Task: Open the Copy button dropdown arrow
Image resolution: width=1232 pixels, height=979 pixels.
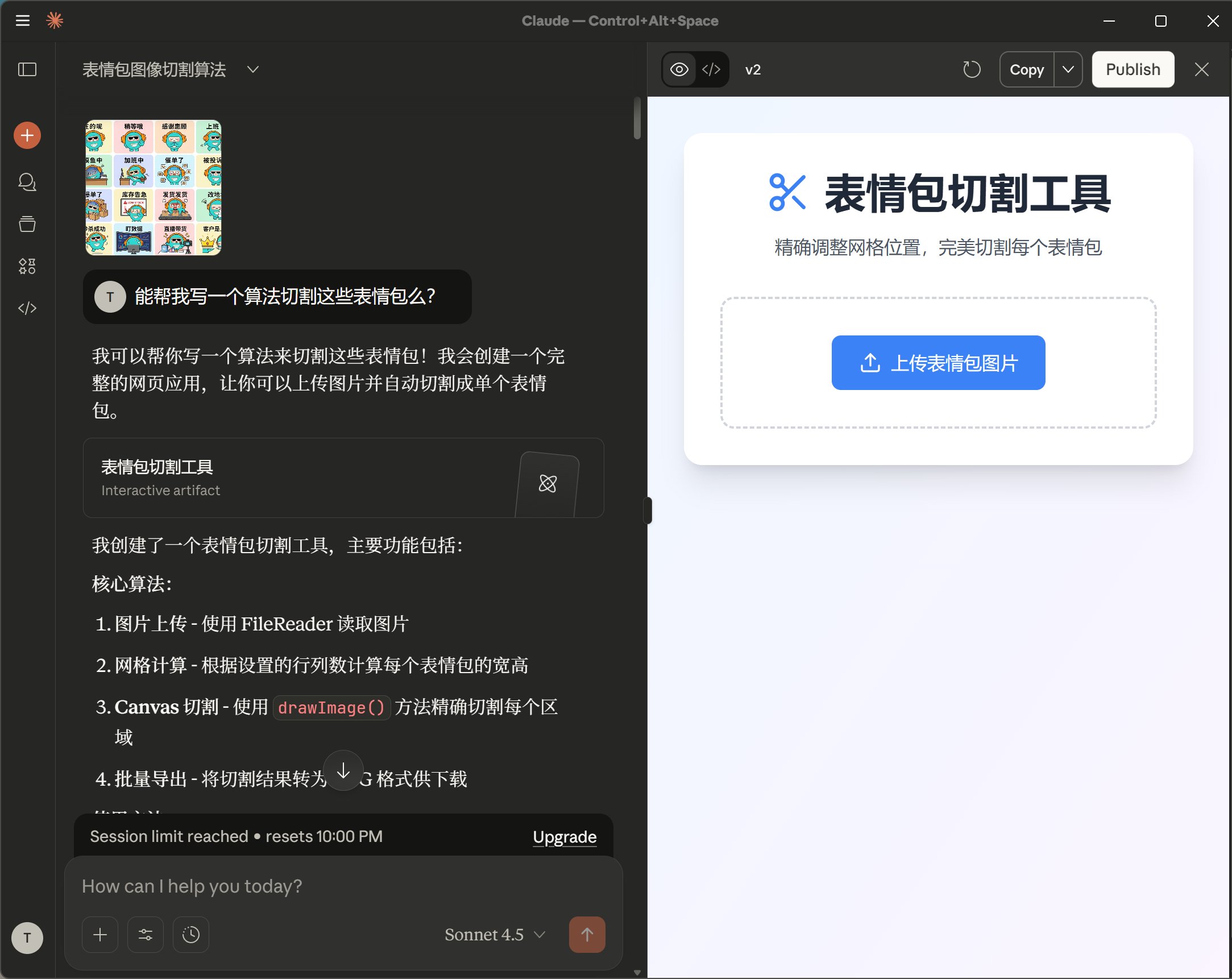Action: (x=1068, y=70)
